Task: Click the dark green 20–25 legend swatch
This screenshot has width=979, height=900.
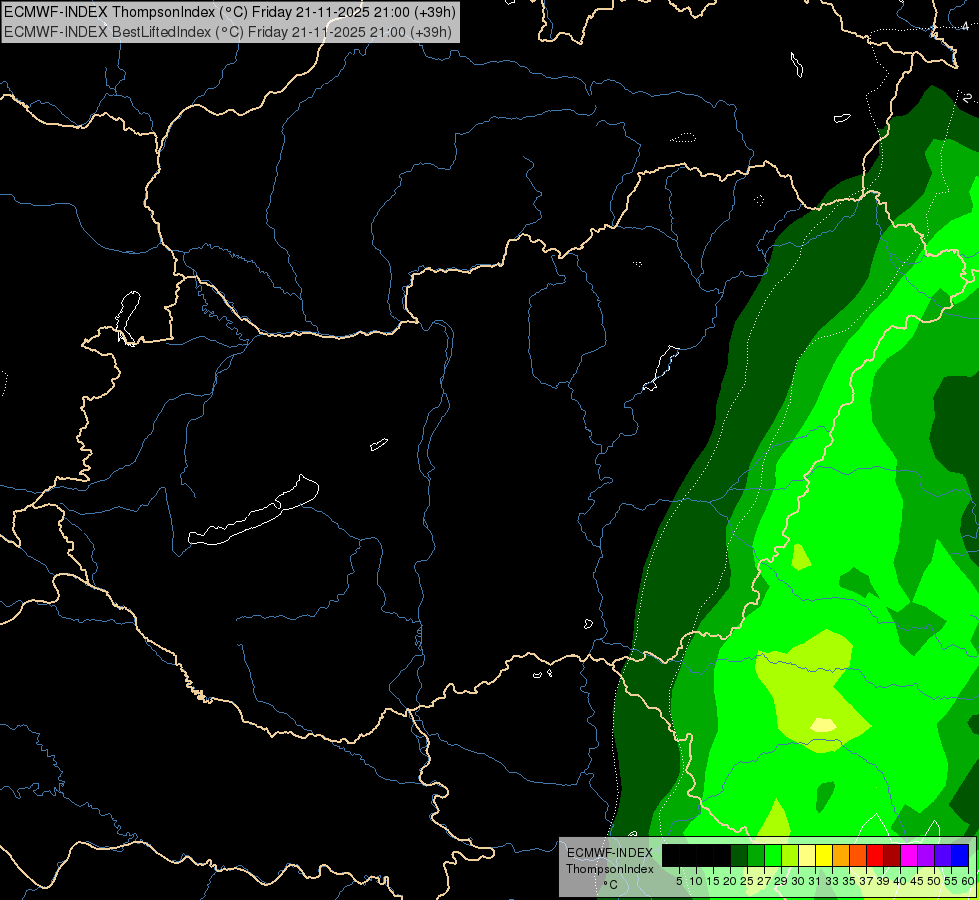Action: tap(739, 855)
